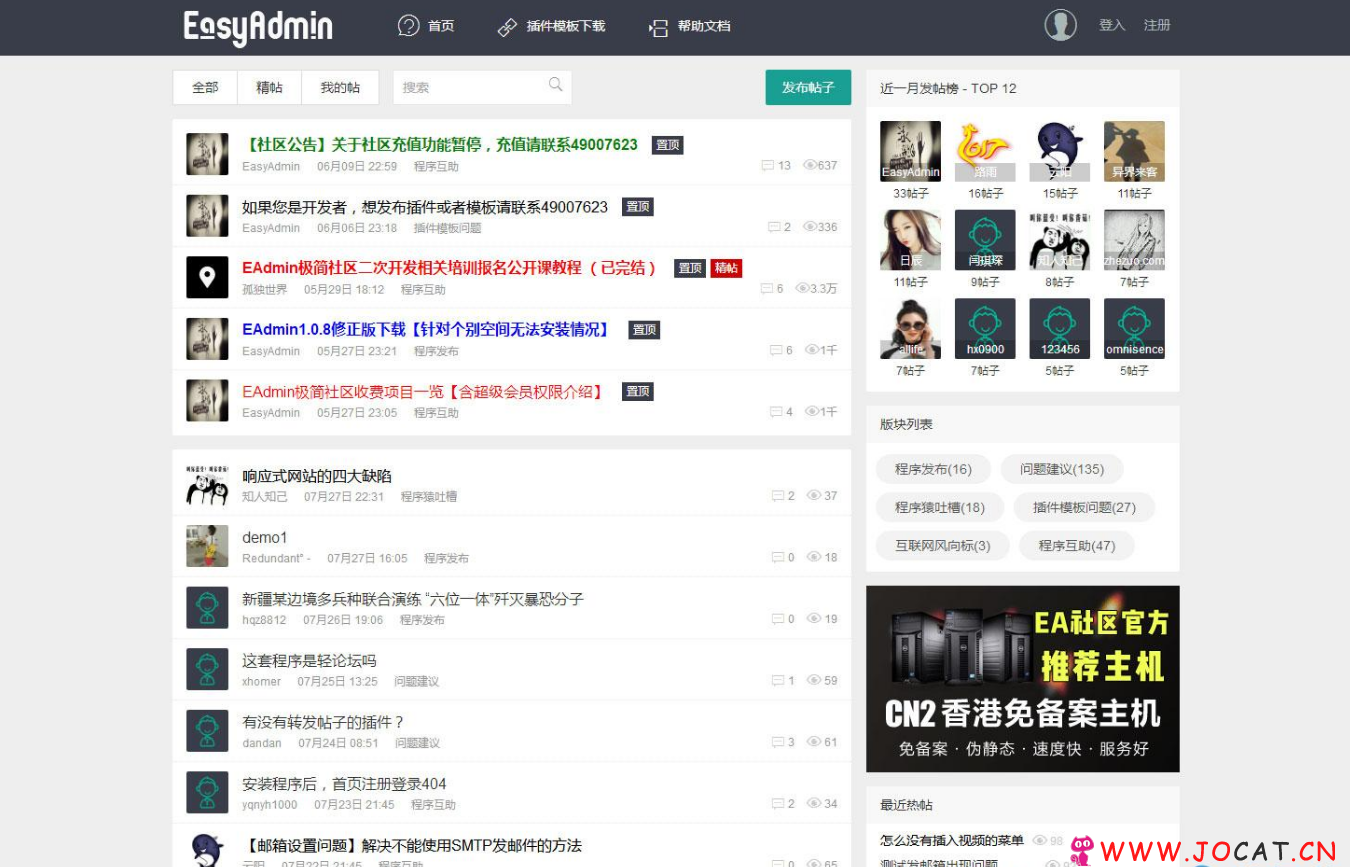
Task: Click the EasyAdmin logo
Action: point(258,27)
